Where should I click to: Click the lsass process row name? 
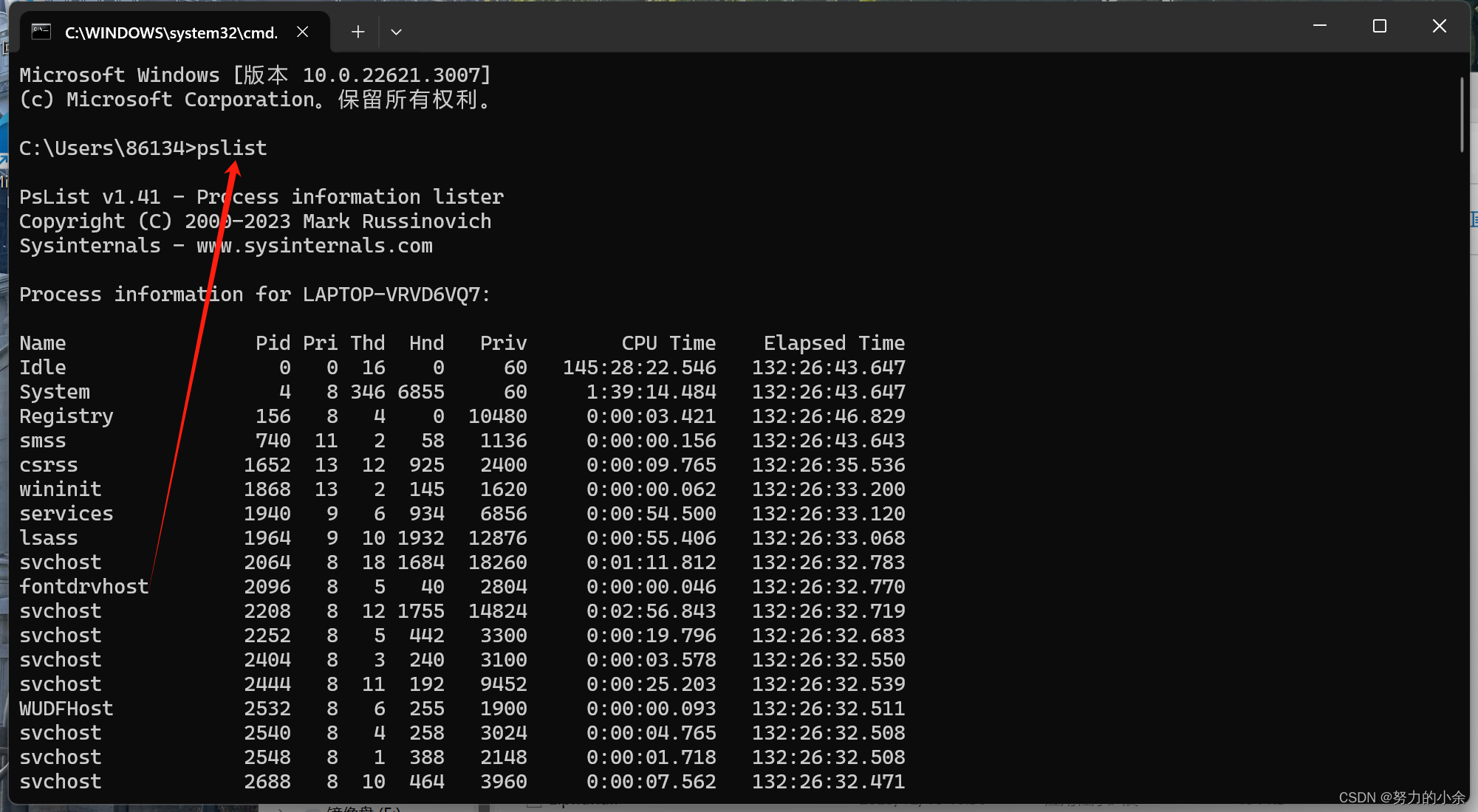[49, 538]
